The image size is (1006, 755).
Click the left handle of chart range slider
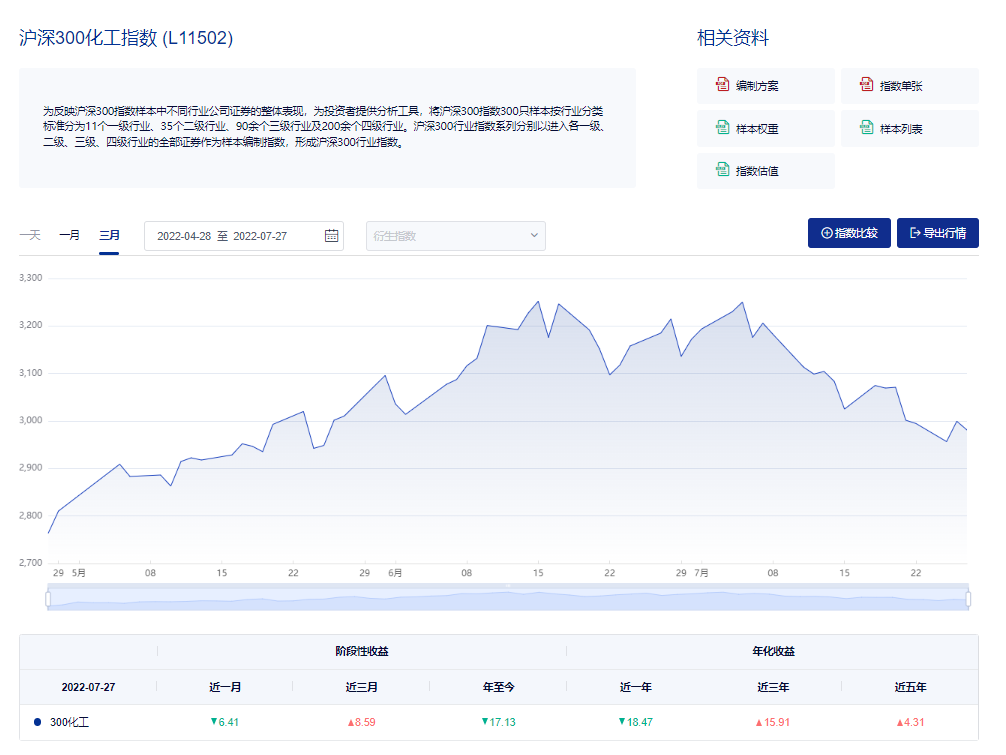pos(48,599)
